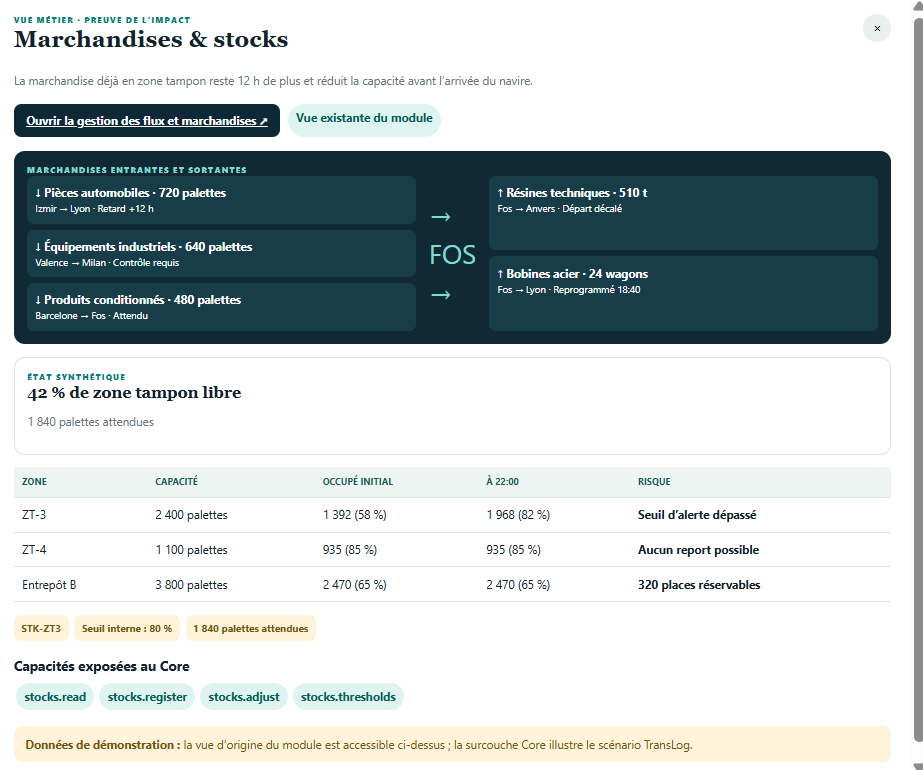
Task: Click the CAPACITÉ column header
Action: (x=177, y=482)
